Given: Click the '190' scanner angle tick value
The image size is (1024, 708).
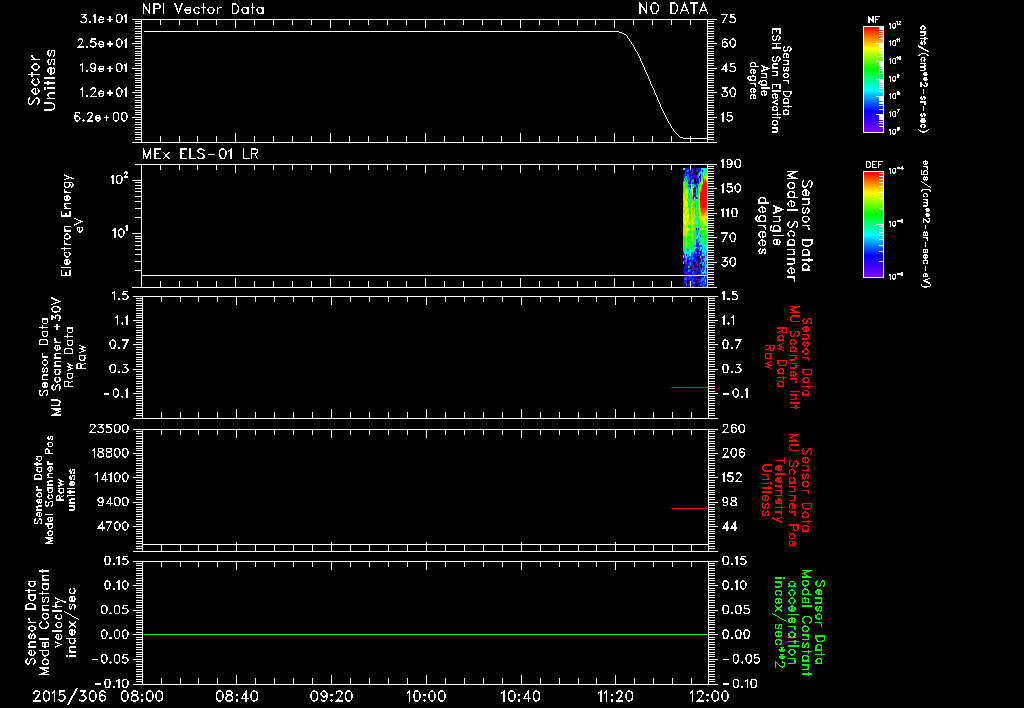Looking at the screenshot, I should [x=731, y=164].
